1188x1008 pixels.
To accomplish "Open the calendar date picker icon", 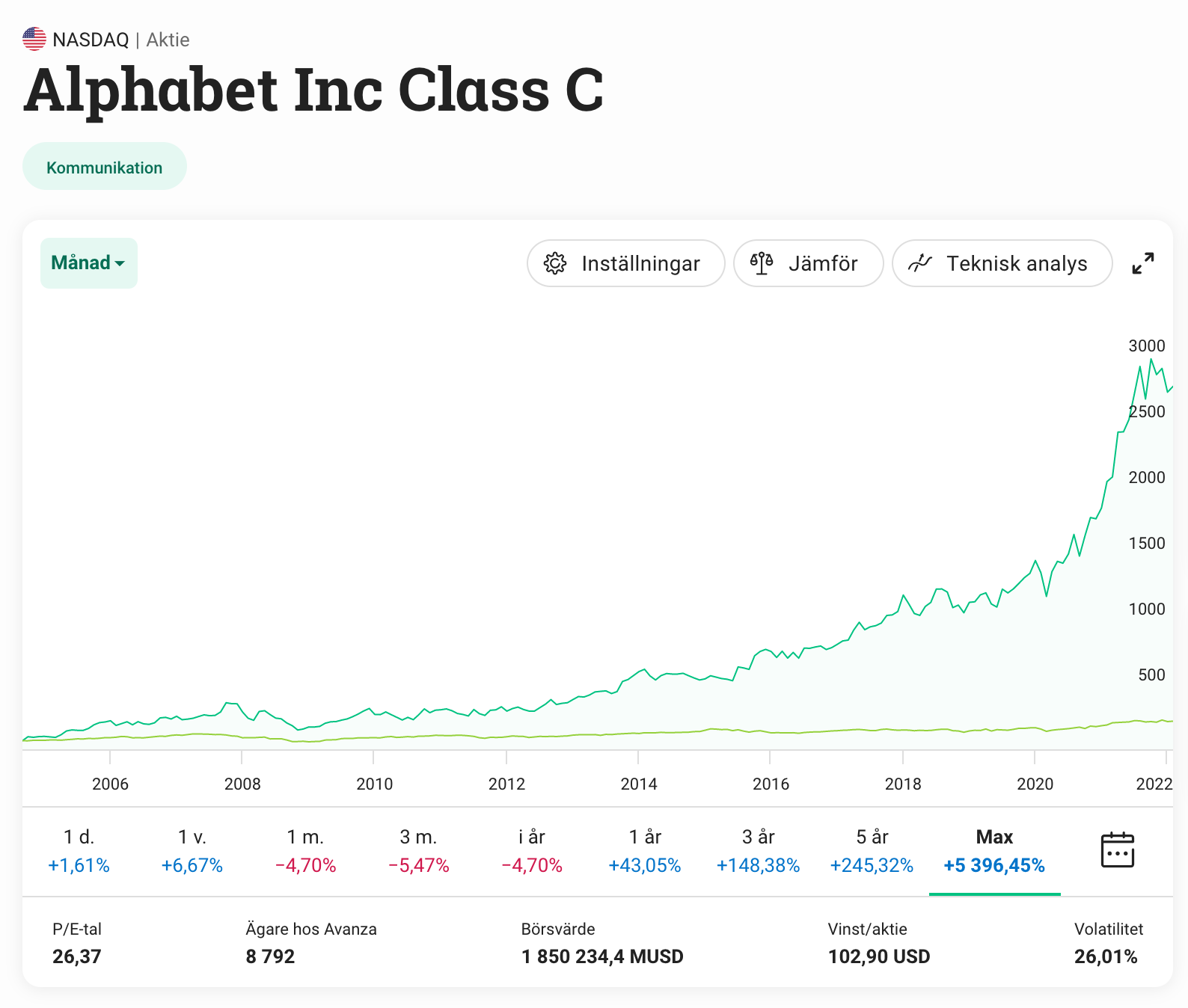I will tap(1118, 850).
